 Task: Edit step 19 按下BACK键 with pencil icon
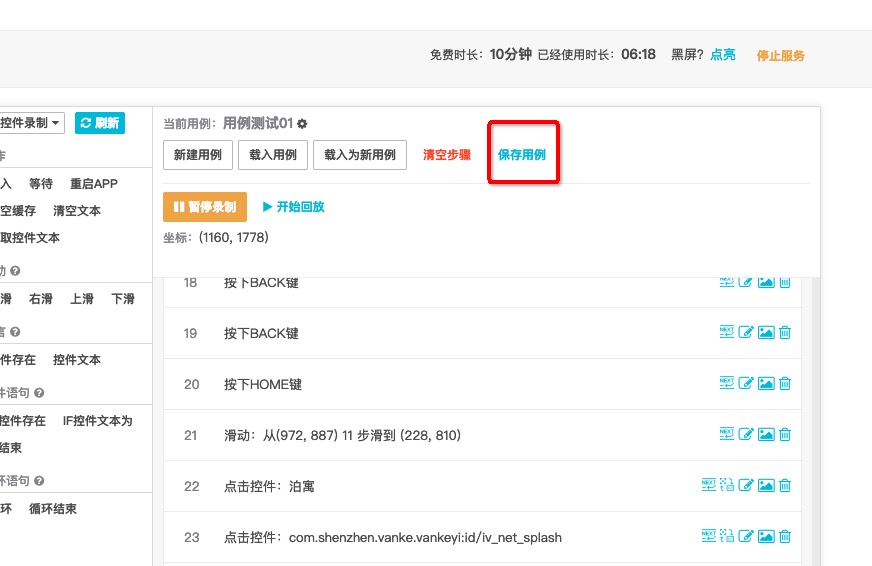coord(746,332)
